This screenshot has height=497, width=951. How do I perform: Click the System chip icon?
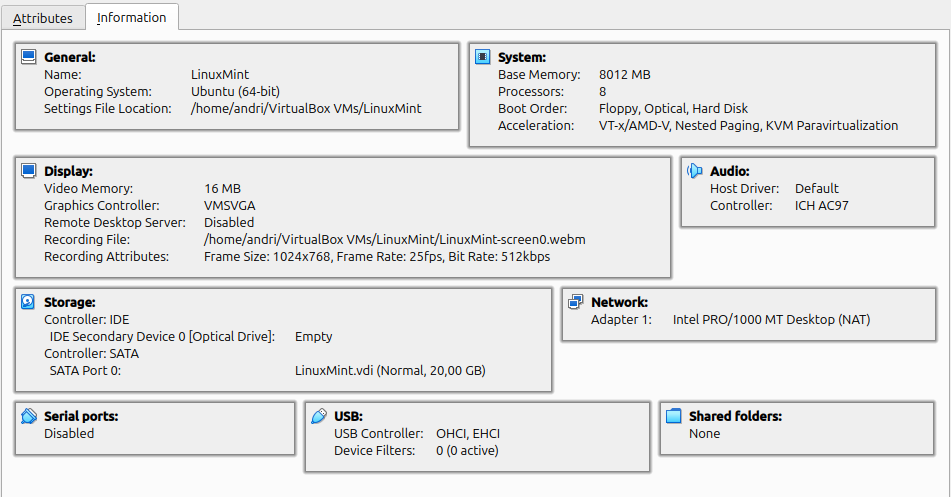point(482,57)
